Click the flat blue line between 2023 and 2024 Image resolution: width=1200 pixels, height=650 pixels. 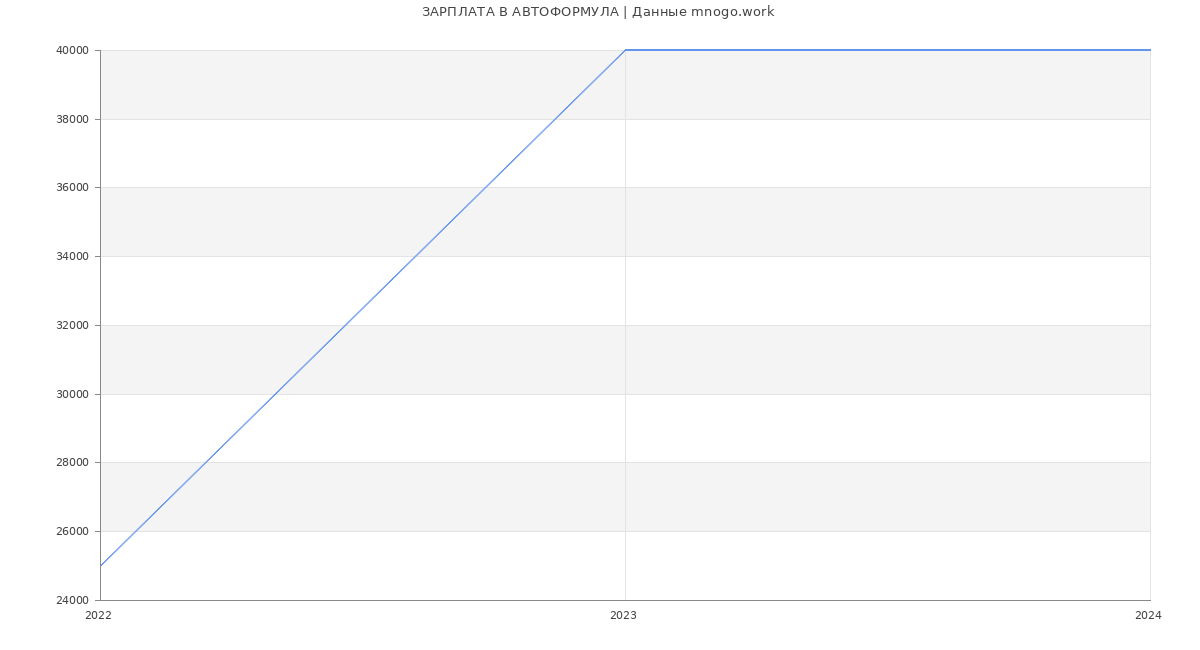pos(887,50)
